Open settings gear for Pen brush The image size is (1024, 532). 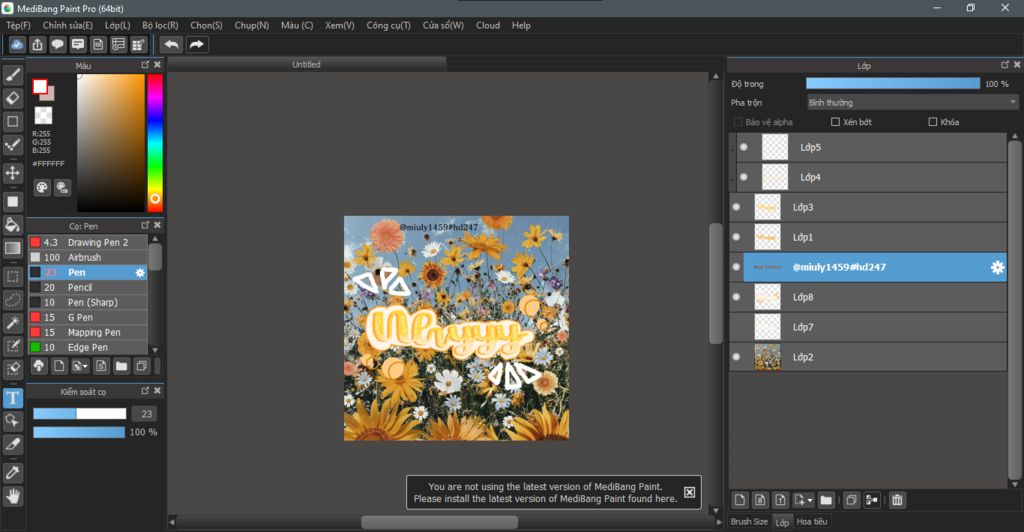click(140, 272)
